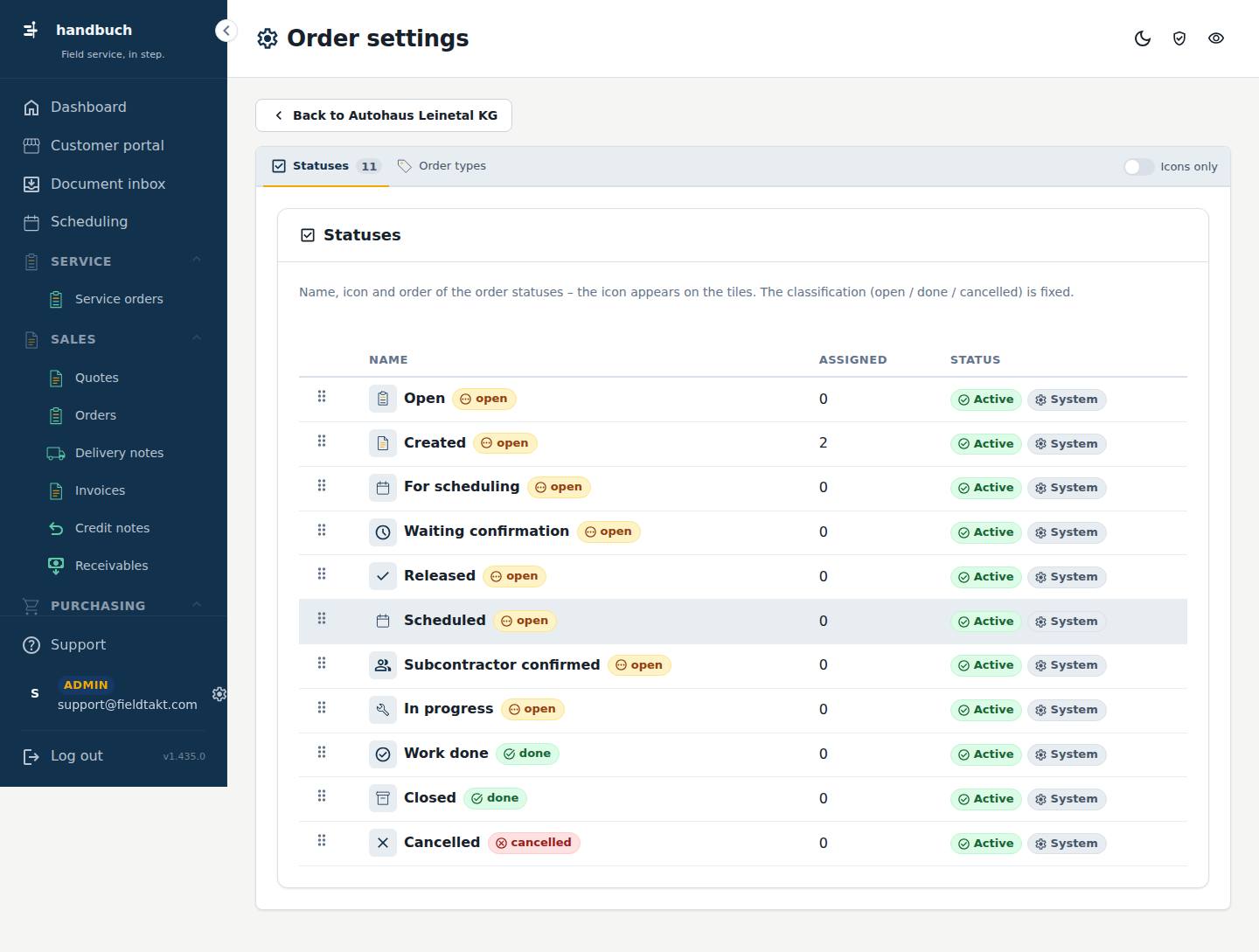Click the Active badge in Scheduled row

(x=985, y=622)
